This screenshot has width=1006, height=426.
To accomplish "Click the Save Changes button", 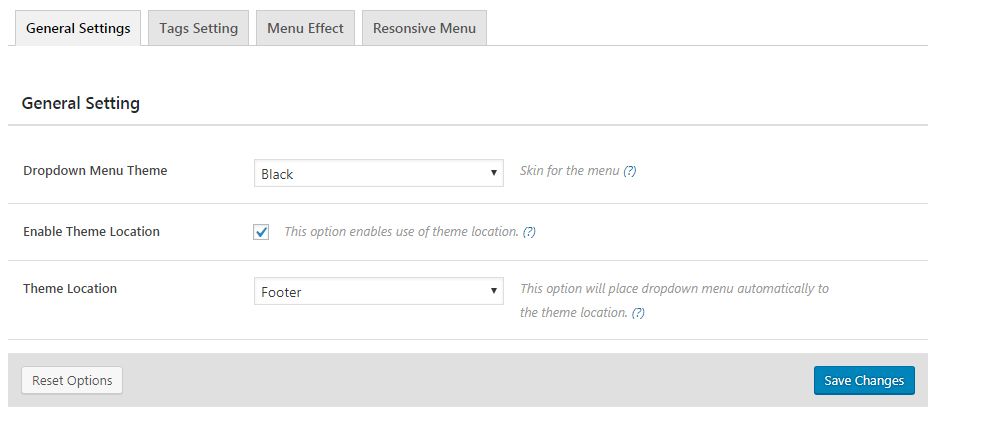I will pyautogui.click(x=864, y=380).
